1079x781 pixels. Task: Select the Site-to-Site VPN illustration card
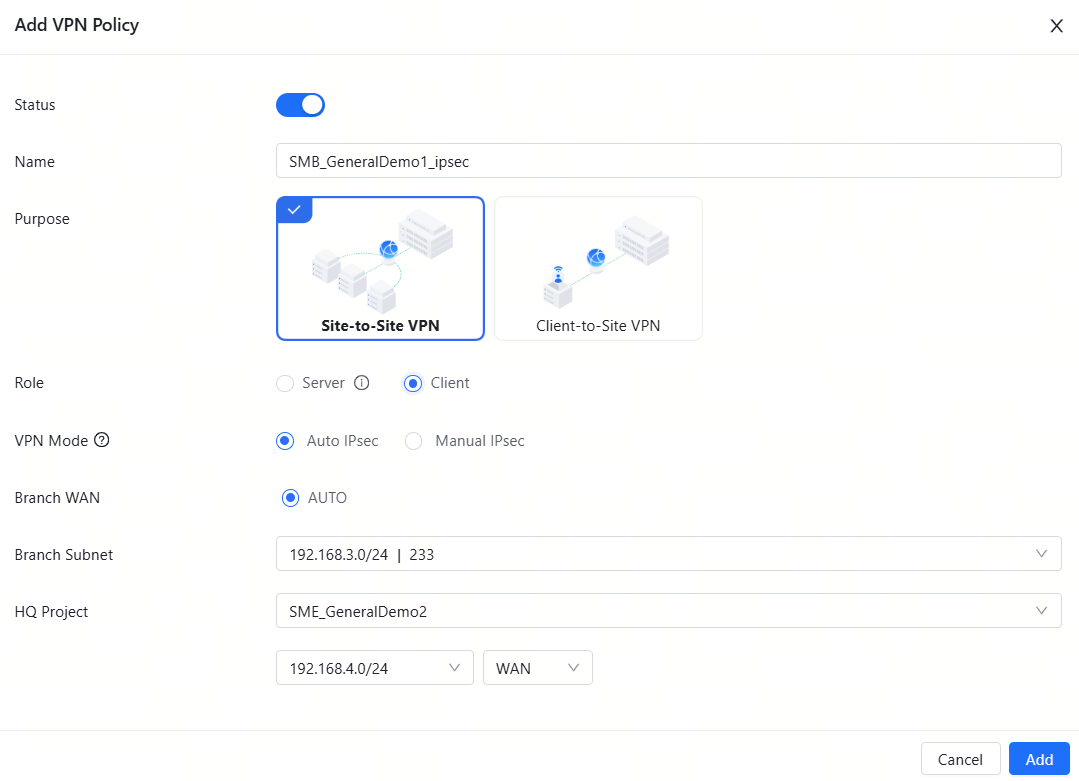pos(380,268)
